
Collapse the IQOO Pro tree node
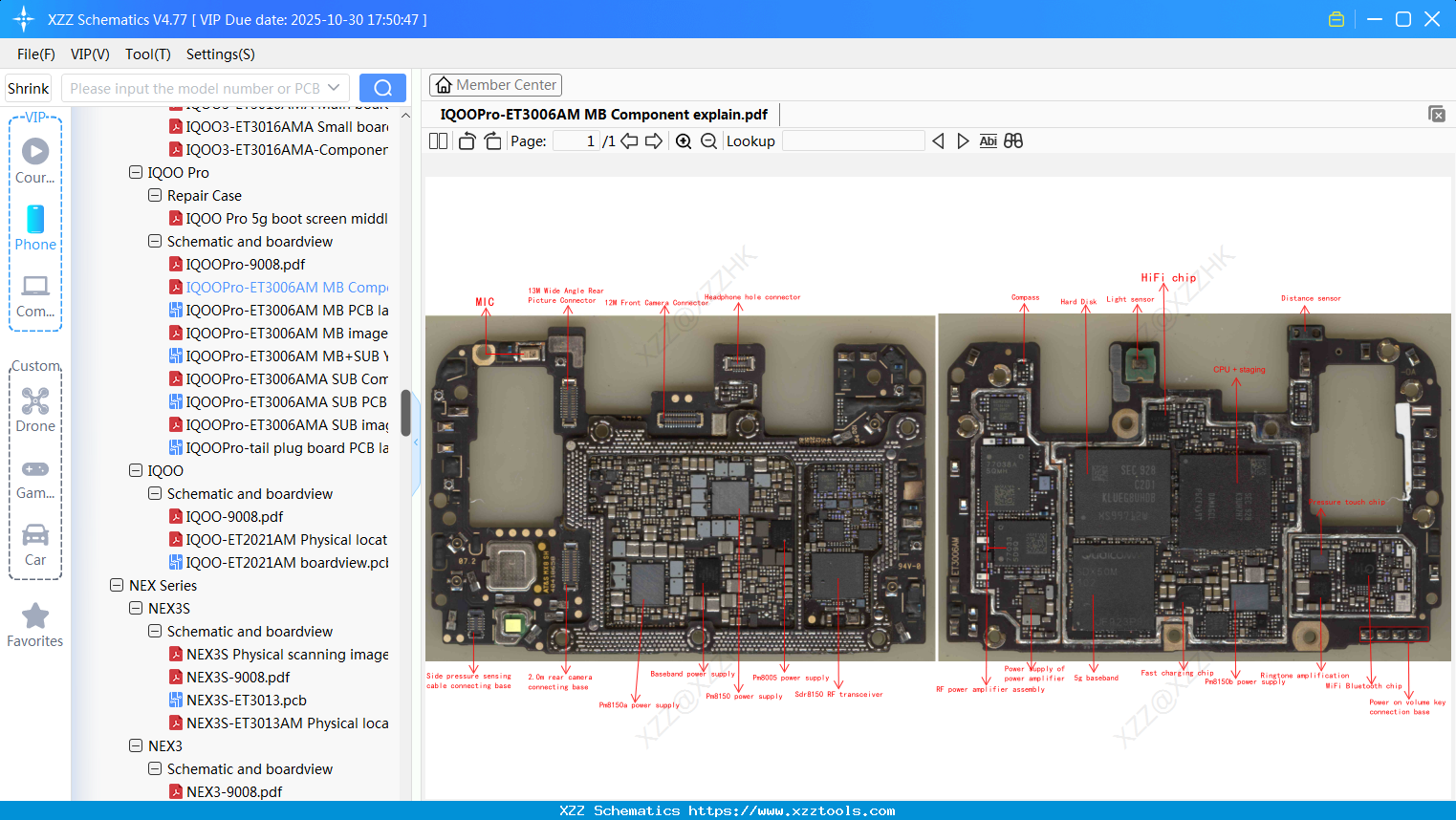pos(135,172)
